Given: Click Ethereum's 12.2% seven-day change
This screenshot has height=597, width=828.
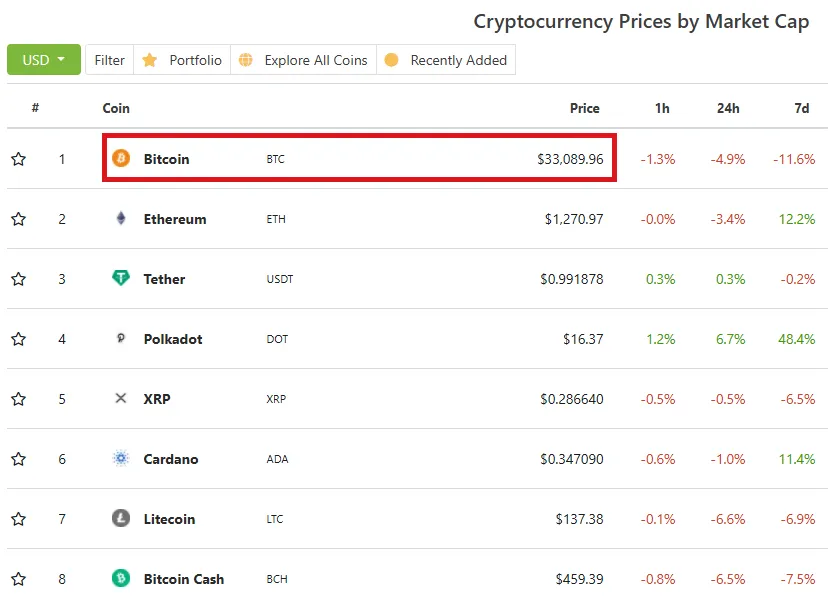Looking at the screenshot, I should tap(797, 219).
